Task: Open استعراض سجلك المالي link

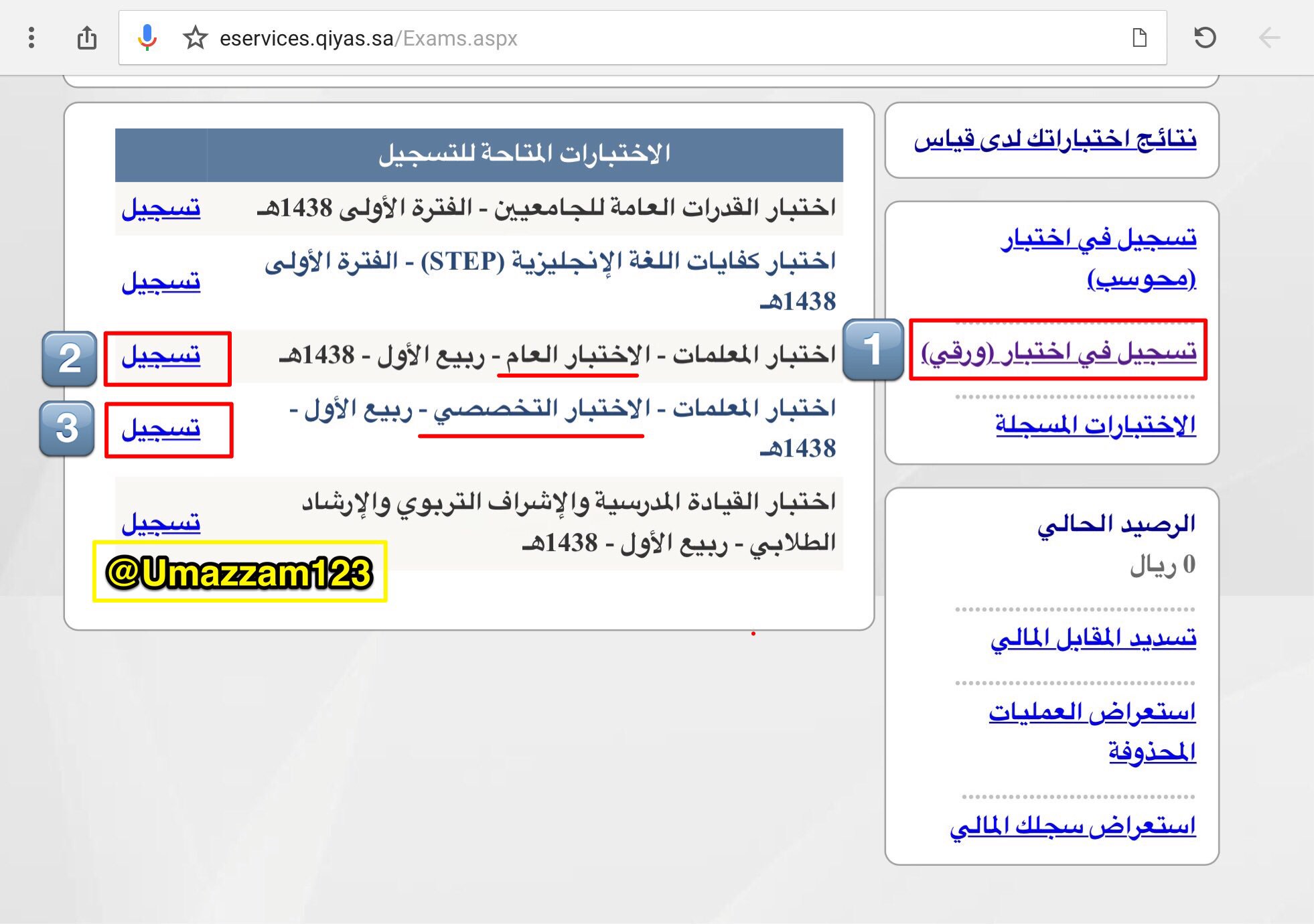Action: [x=1073, y=826]
